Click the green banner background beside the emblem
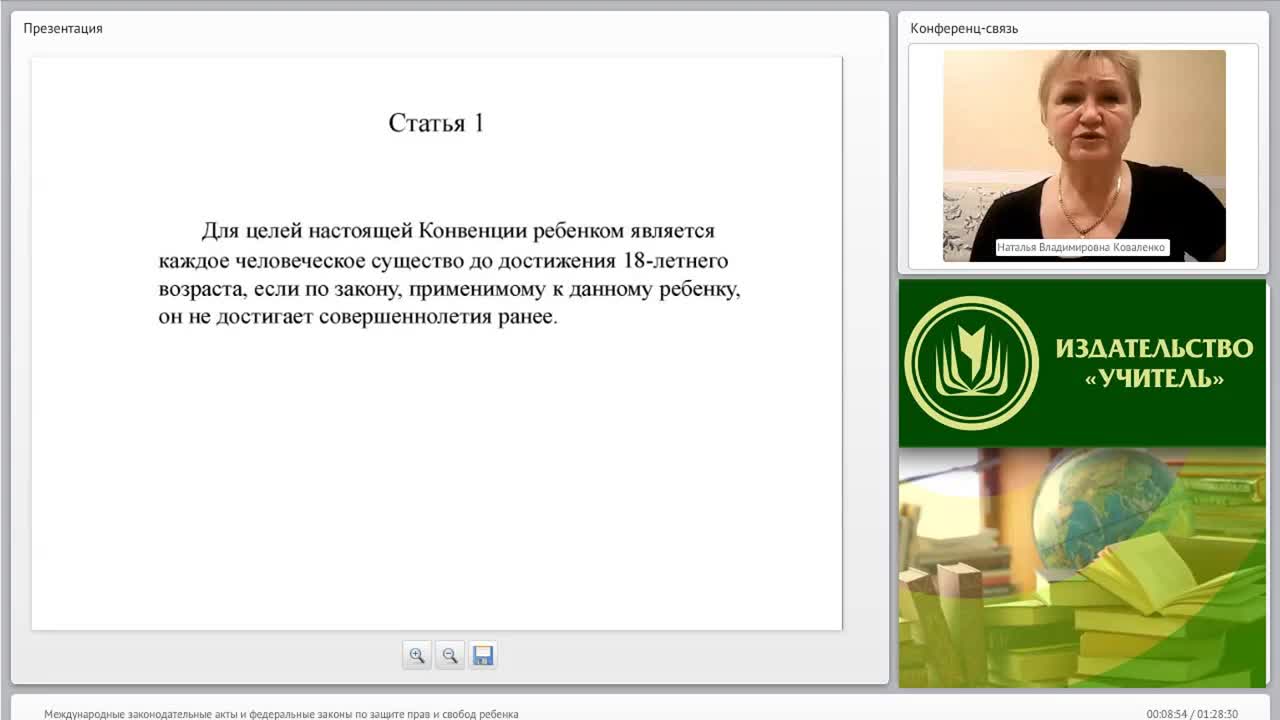 click(x=1150, y=420)
